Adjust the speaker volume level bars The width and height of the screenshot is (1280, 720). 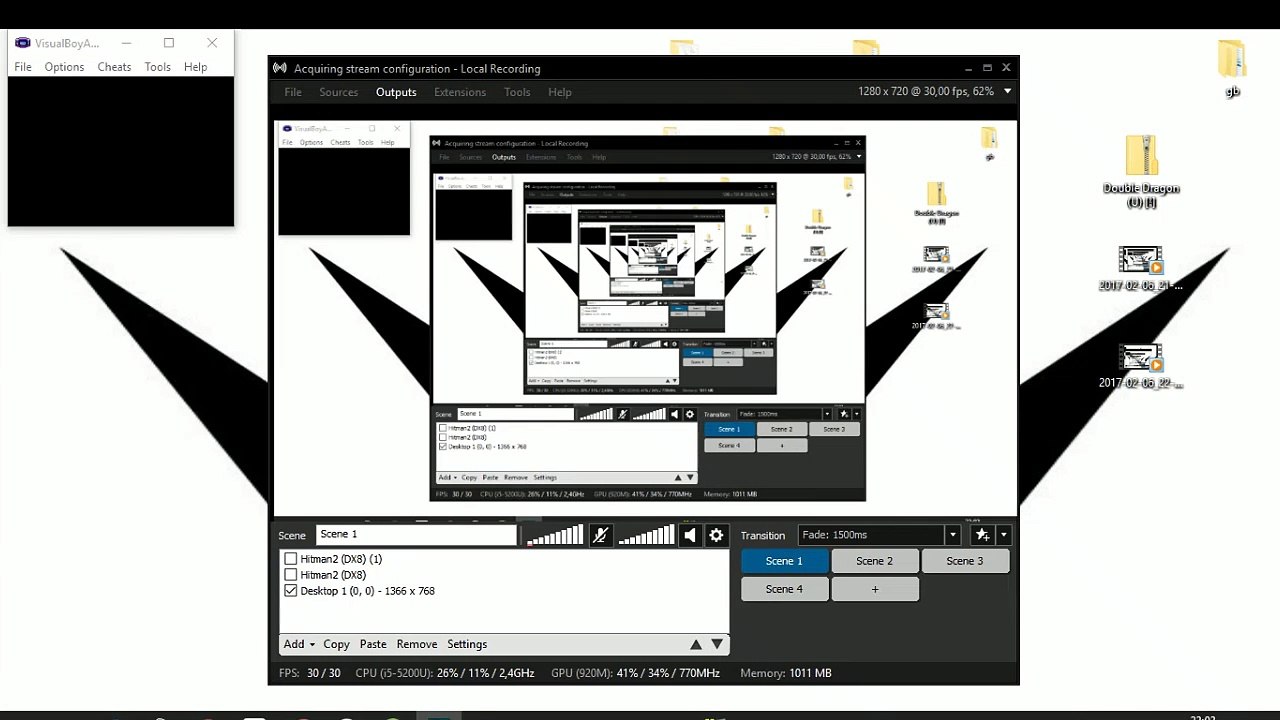[646, 535]
